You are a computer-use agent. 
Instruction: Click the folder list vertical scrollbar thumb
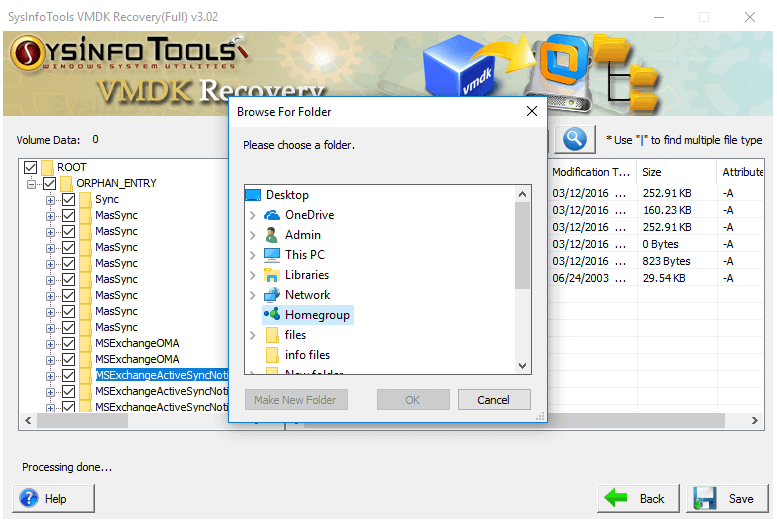(x=522, y=245)
